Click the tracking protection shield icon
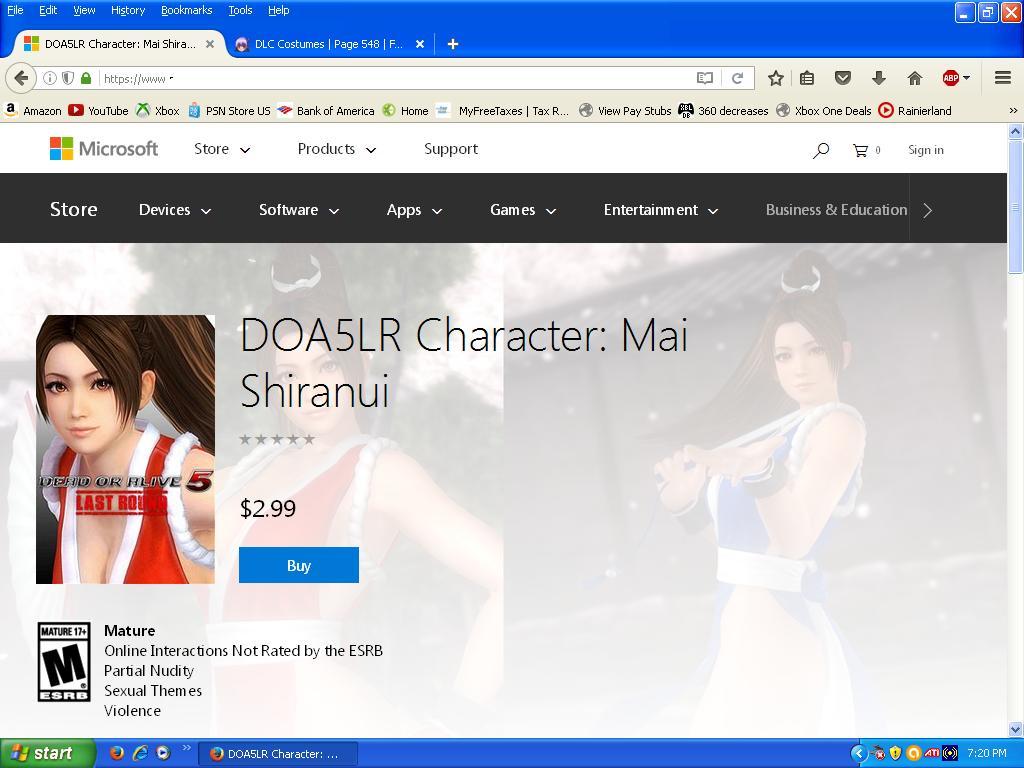This screenshot has height=768, width=1024. point(68,78)
